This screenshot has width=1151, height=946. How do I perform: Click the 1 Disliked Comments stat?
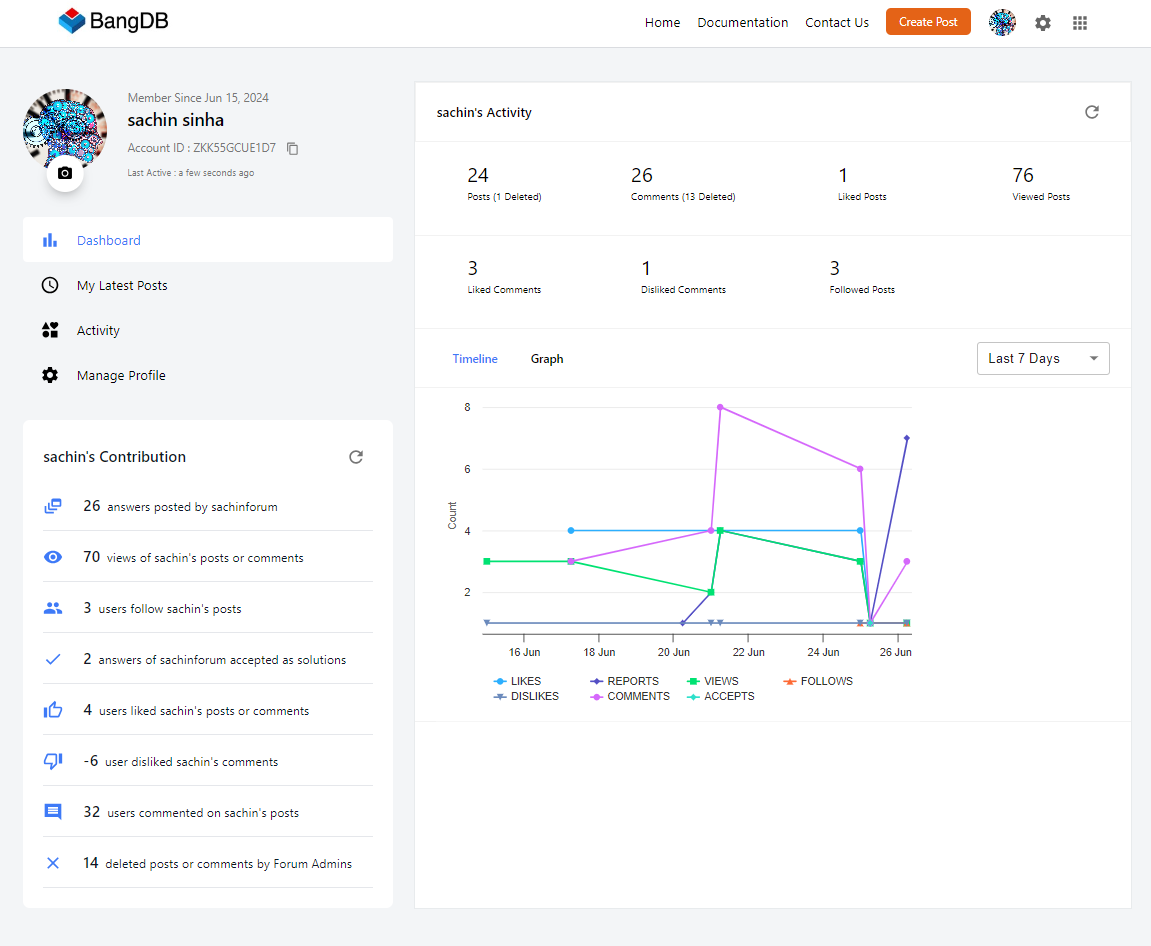683,277
